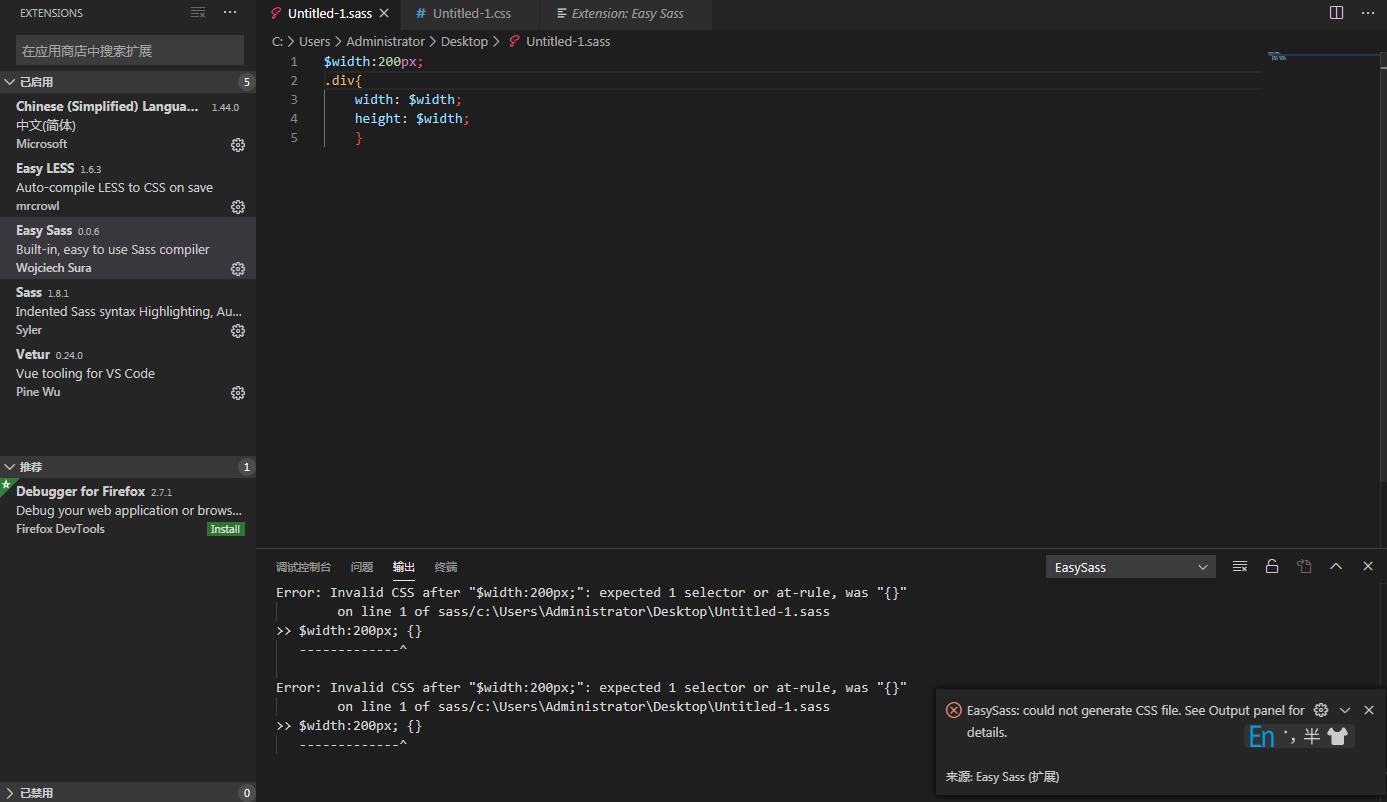Click the 来源: Easy Sass (扩展) source text

click(1002, 776)
